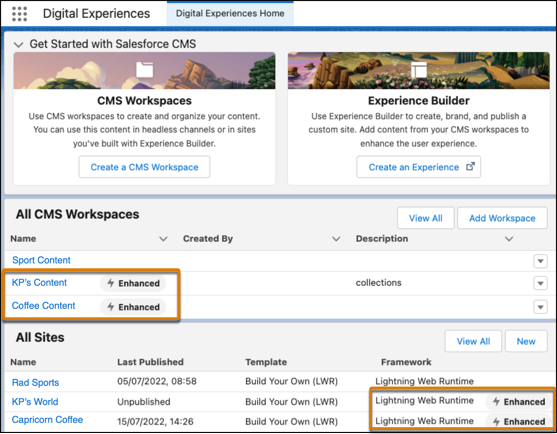Open row actions dropdown for Coffee Content

540,307
